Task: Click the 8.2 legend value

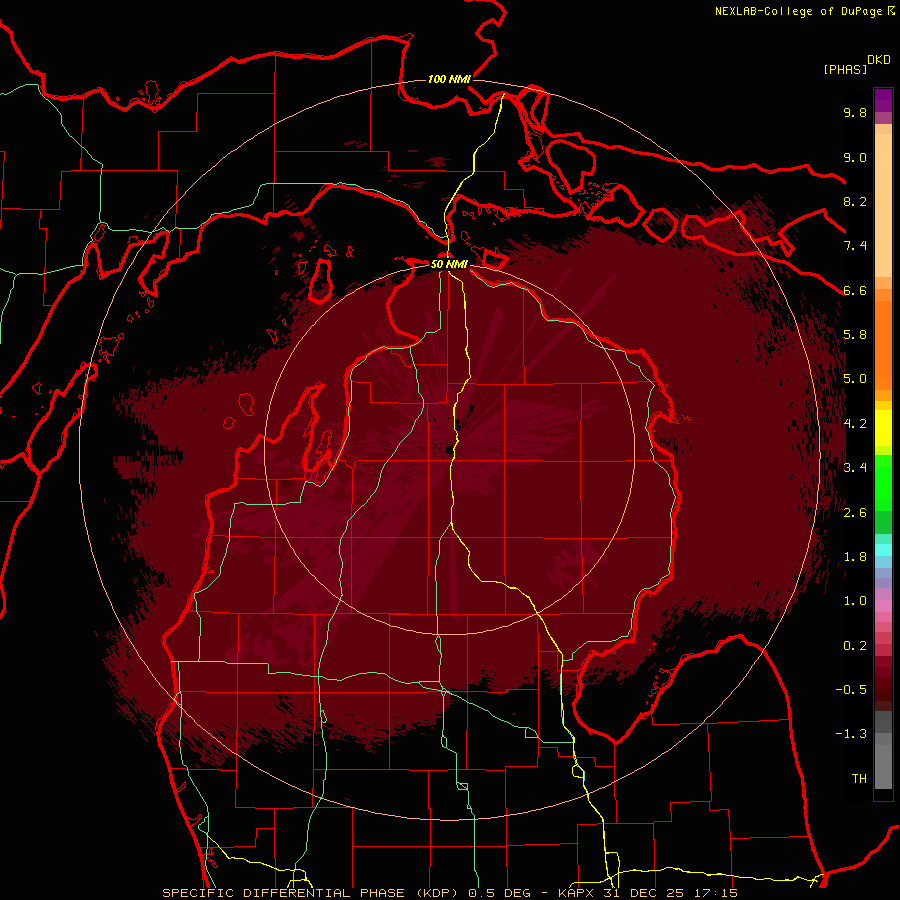Action: pos(855,201)
